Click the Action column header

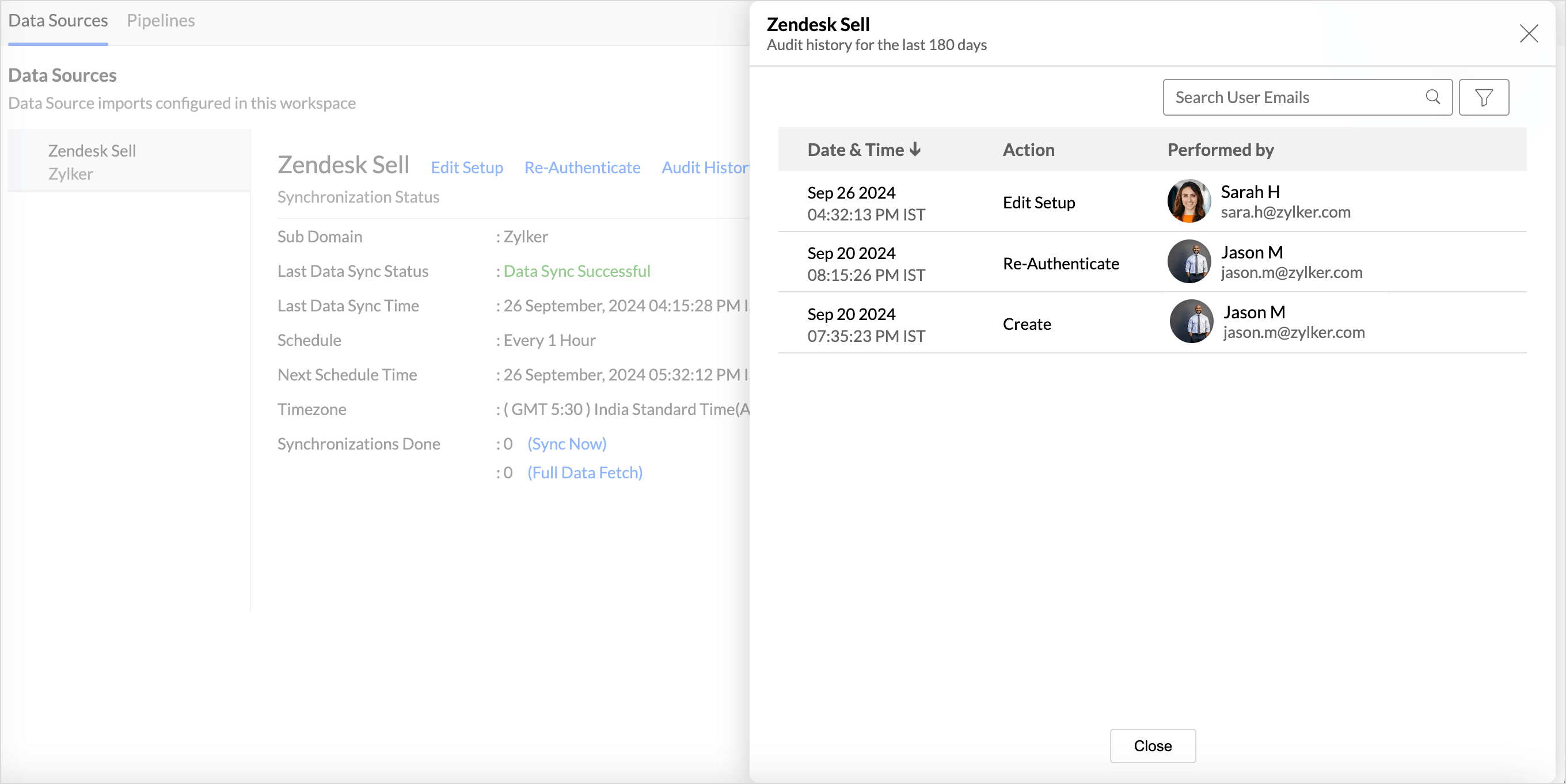coord(1028,150)
